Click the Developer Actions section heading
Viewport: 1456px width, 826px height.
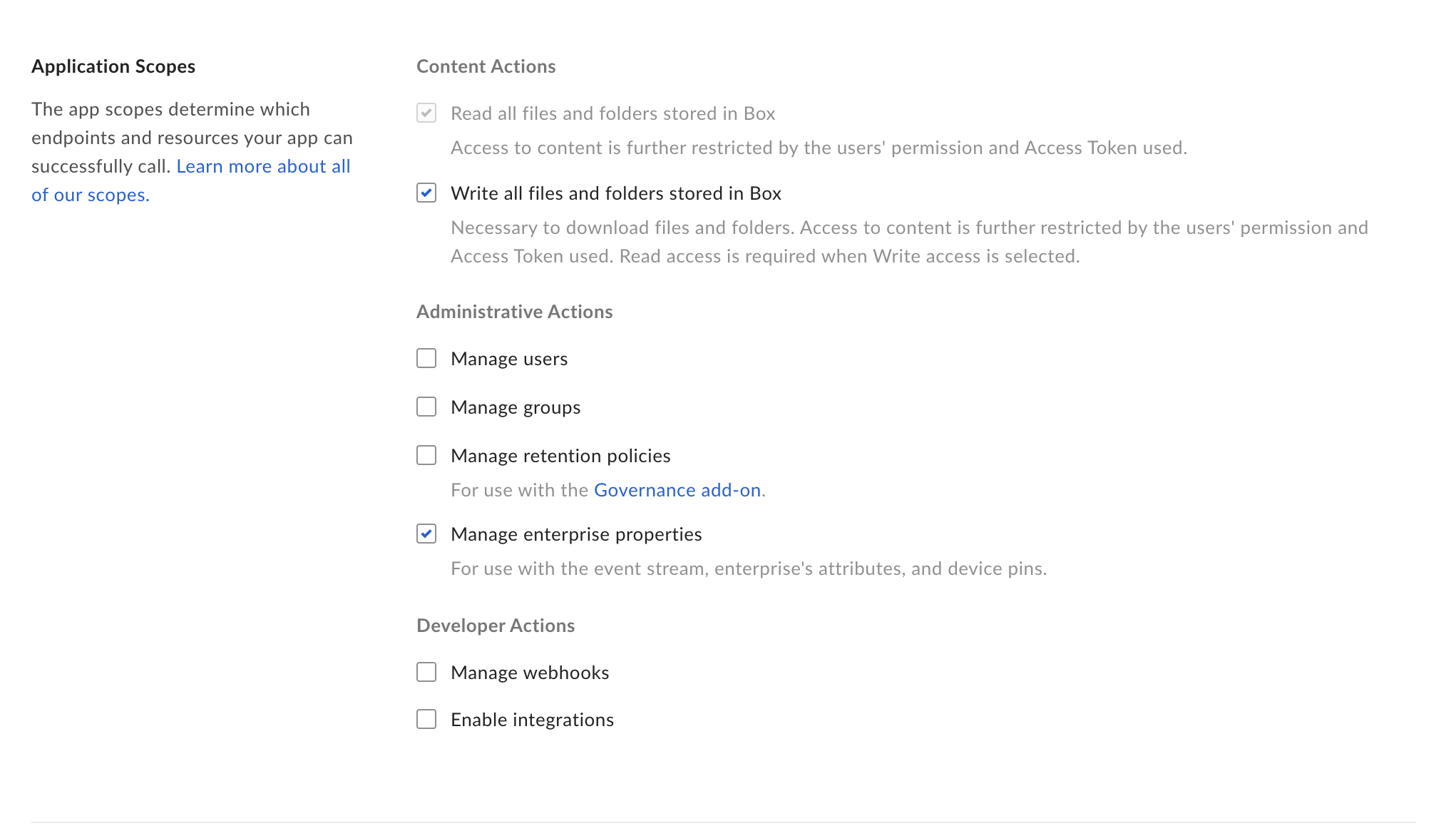(x=495, y=626)
